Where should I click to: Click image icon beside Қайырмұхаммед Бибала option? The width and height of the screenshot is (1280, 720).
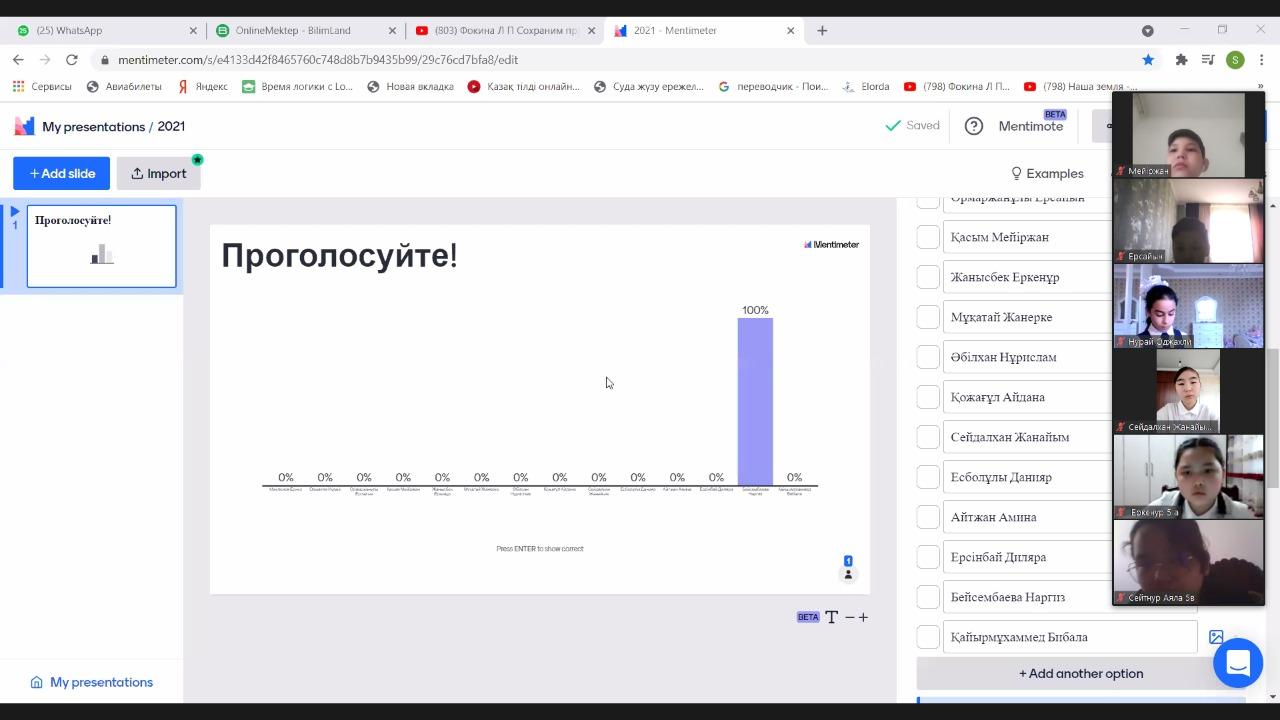[1216, 637]
